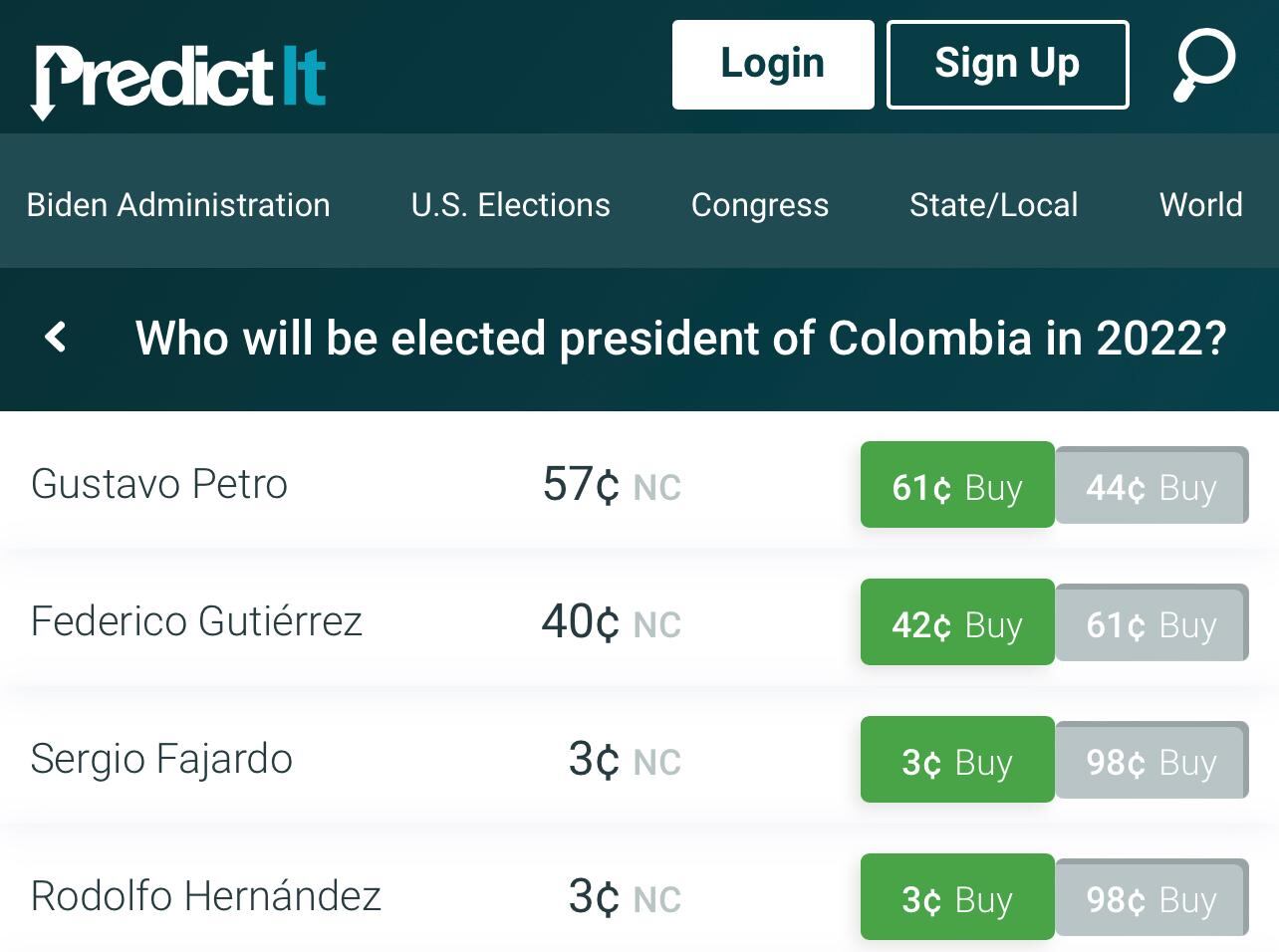1279x952 pixels.
Task: Buy Yes on Federico Gutiérrez at 42¢
Action: [955, 623]
